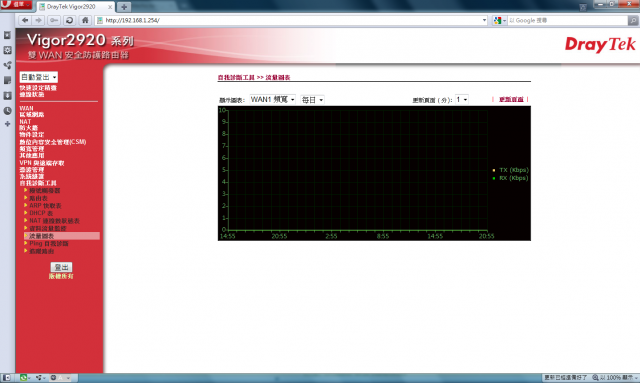Click the 更新頁面 refresh page link
This screenshot has width=640, height=383.
511,100
